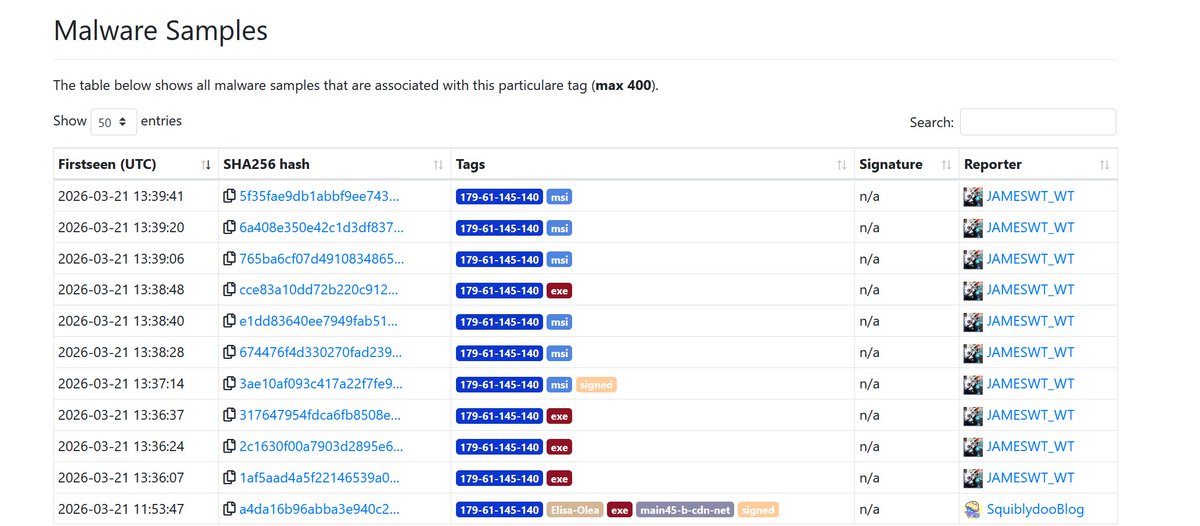Viewport: 1200px width, 526px height.
Task: Copy the hash starting with 6a408e350e42c1d3
Action: tap(229, 227)
